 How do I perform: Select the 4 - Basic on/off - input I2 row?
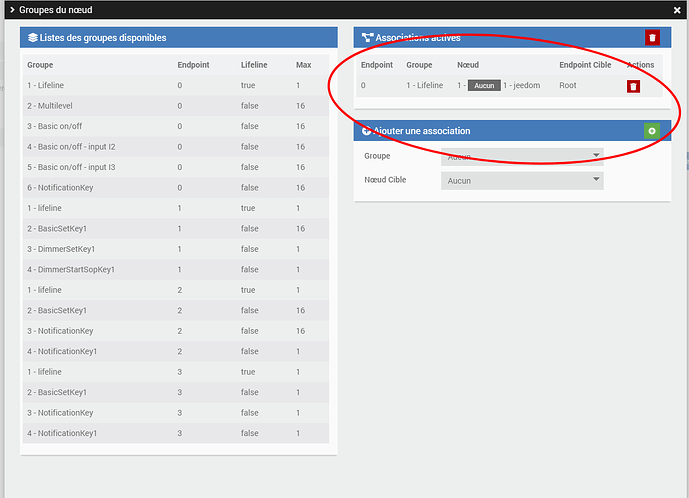coord(176,147)
